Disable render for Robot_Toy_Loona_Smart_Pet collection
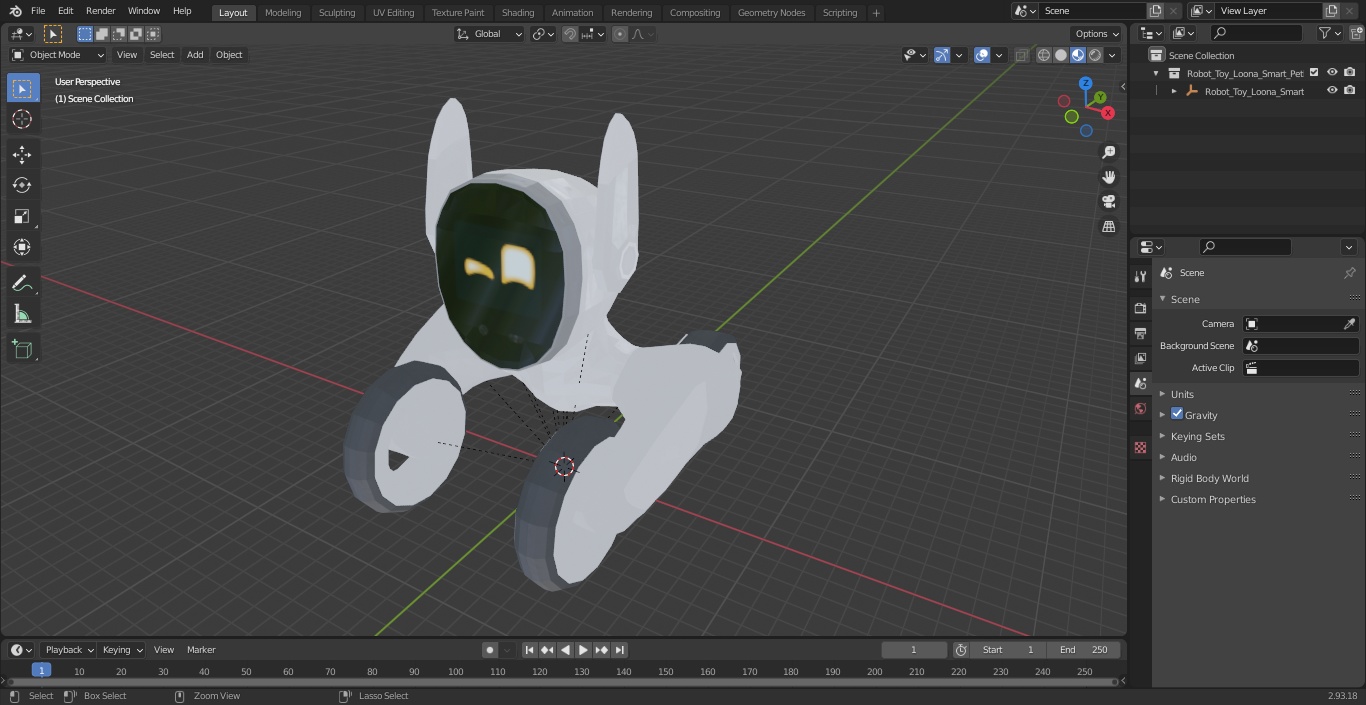The width and height of the screenshot is (1366, 705). pos(1350,73)
